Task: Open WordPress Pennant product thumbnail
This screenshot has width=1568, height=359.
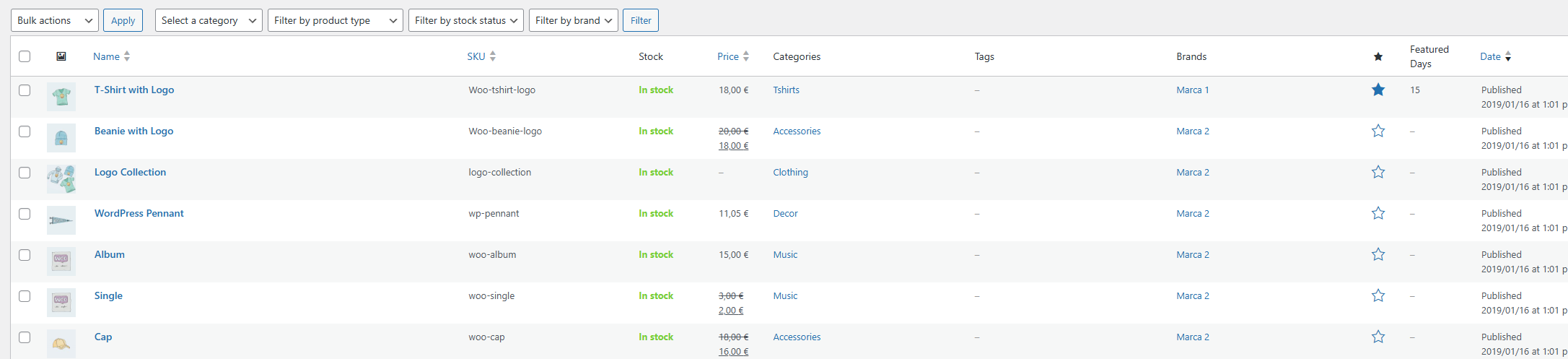Action: [61, 220]
